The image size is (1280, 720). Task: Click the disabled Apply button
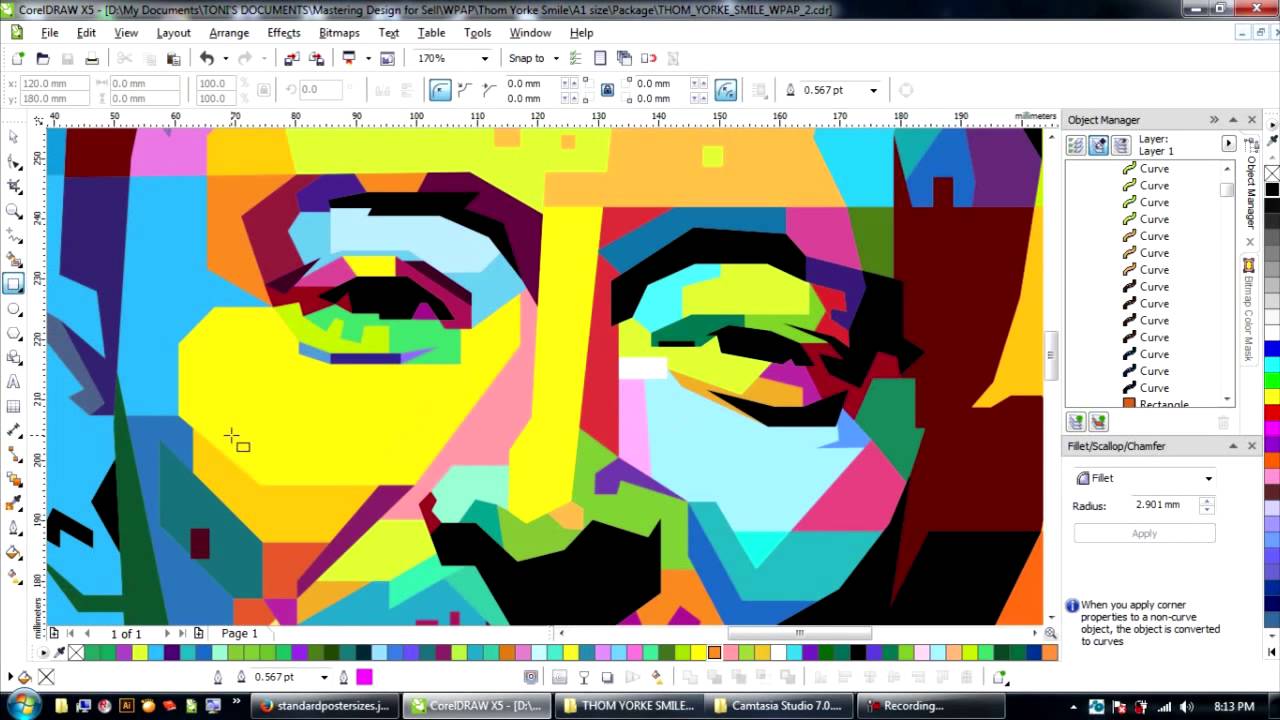coord(1144,533)
